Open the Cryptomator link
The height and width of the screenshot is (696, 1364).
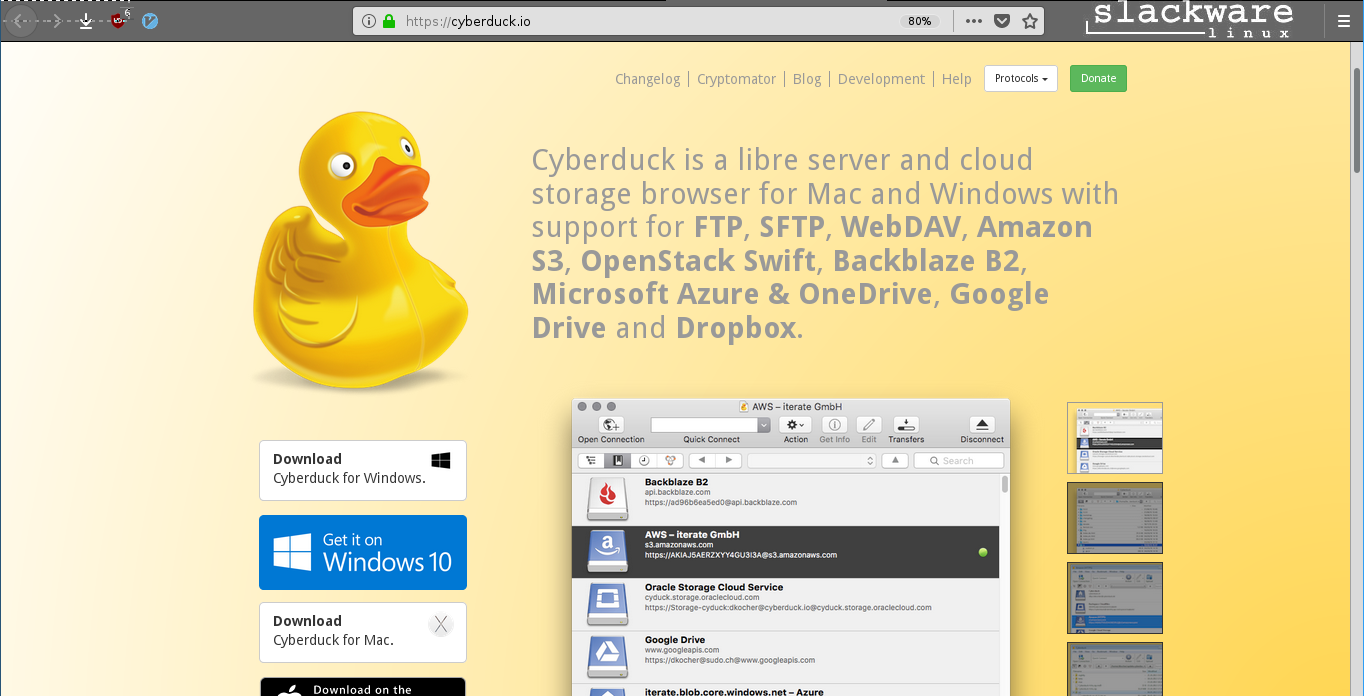(736, 79)
